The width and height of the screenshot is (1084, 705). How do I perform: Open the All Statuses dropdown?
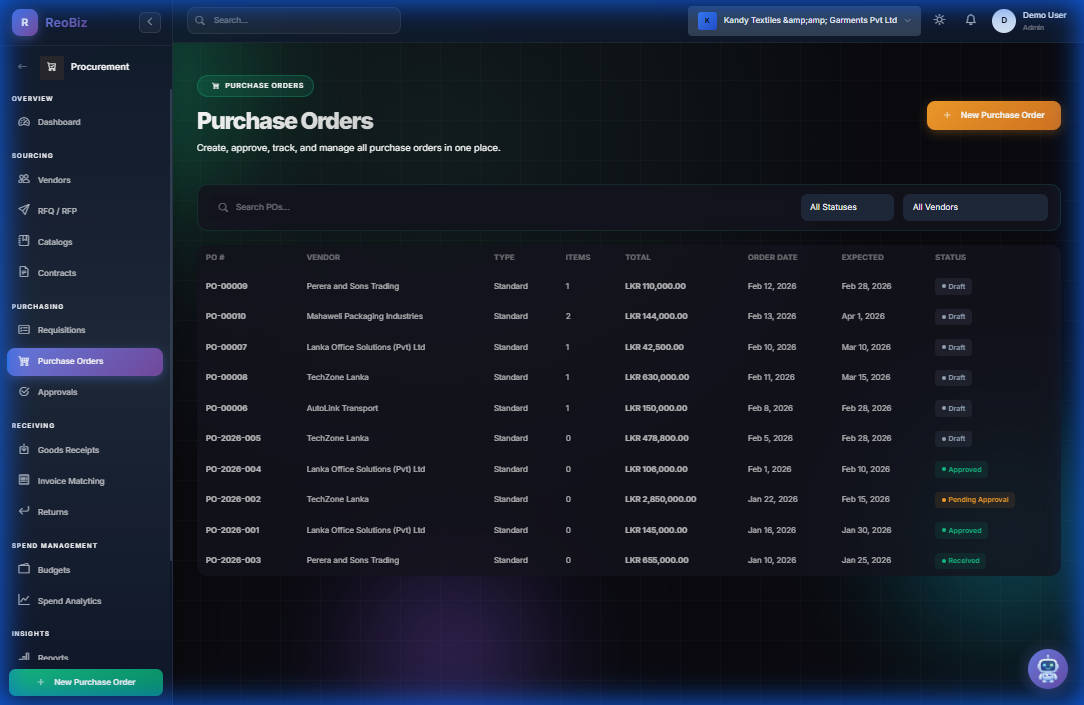pyautogui.click(x=846, y=207)
